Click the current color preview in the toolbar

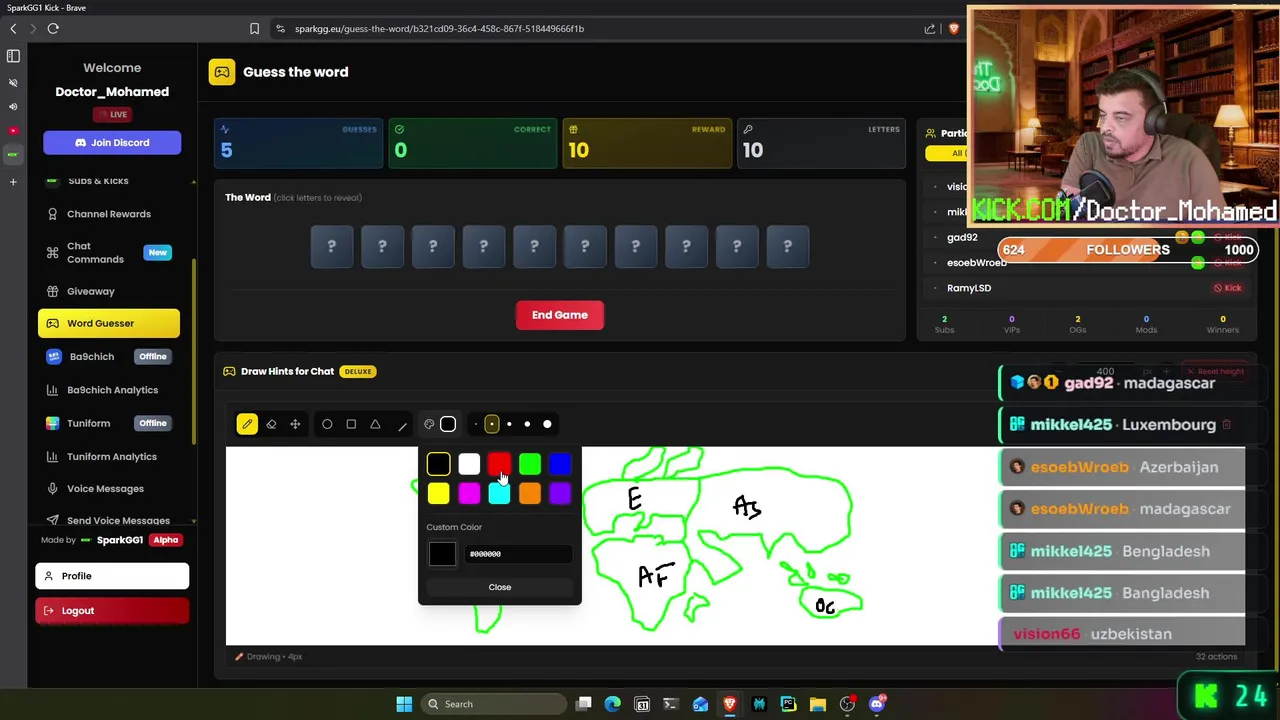[448, 424]
